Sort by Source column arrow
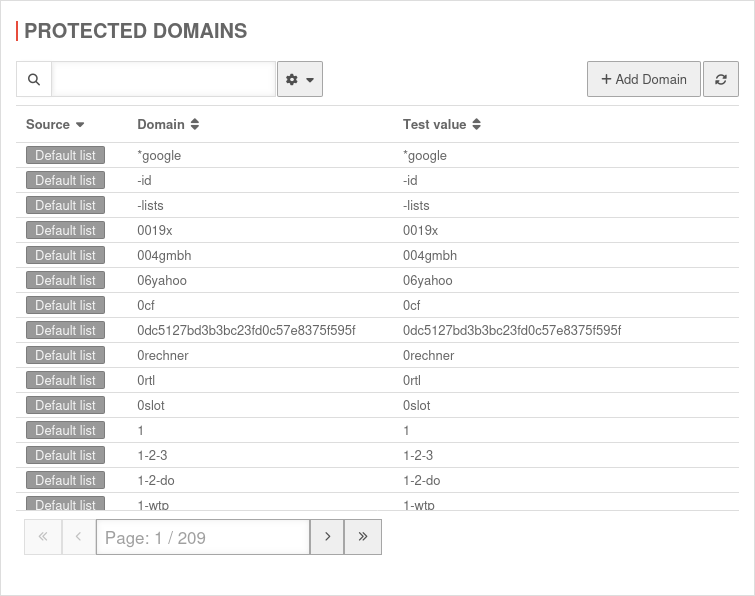The height and width of the screenshot is (596, 755). pyautogui.click(x=80, y=125)
